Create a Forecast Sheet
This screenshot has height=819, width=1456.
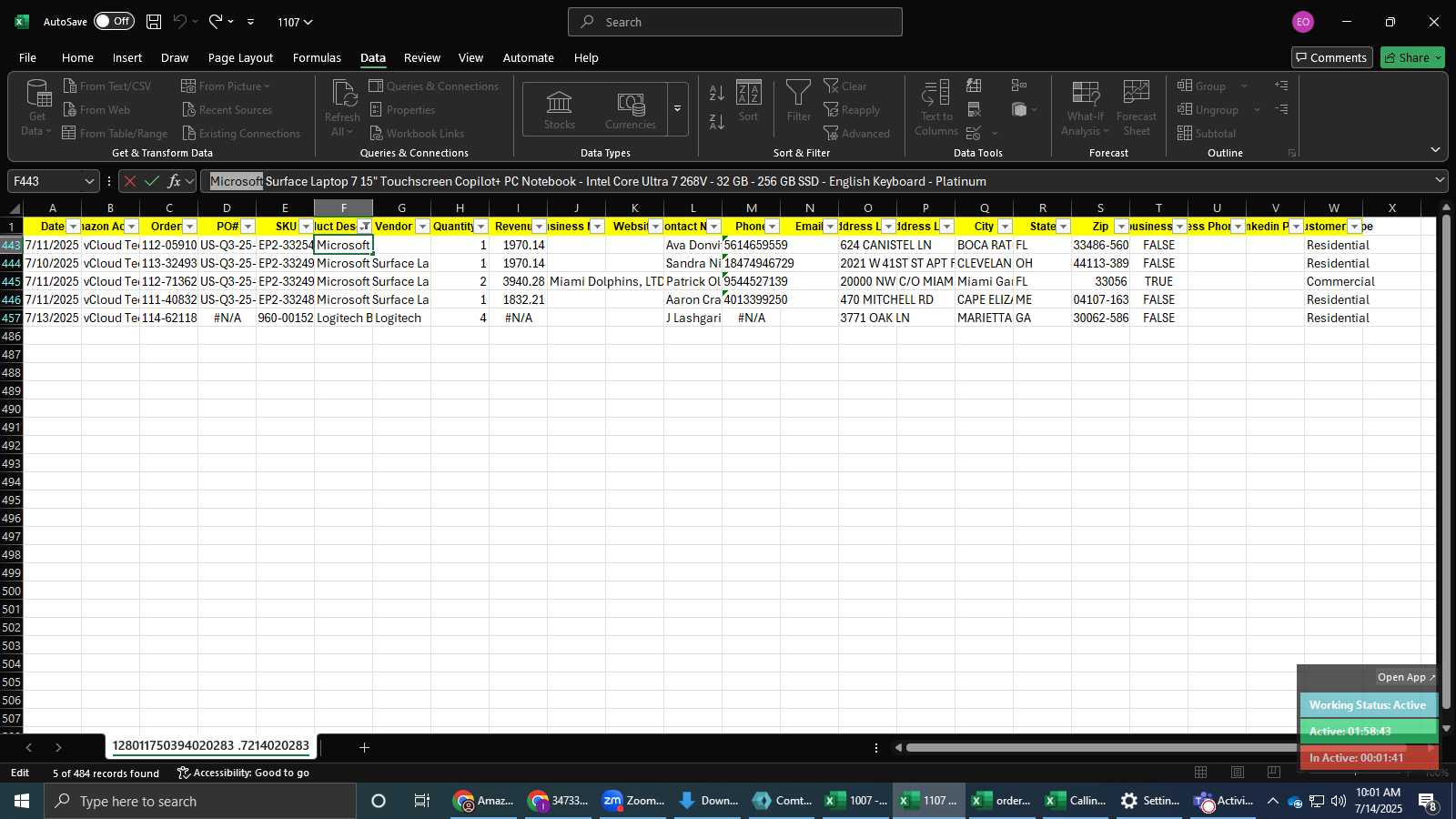[x=1137, y=108]
